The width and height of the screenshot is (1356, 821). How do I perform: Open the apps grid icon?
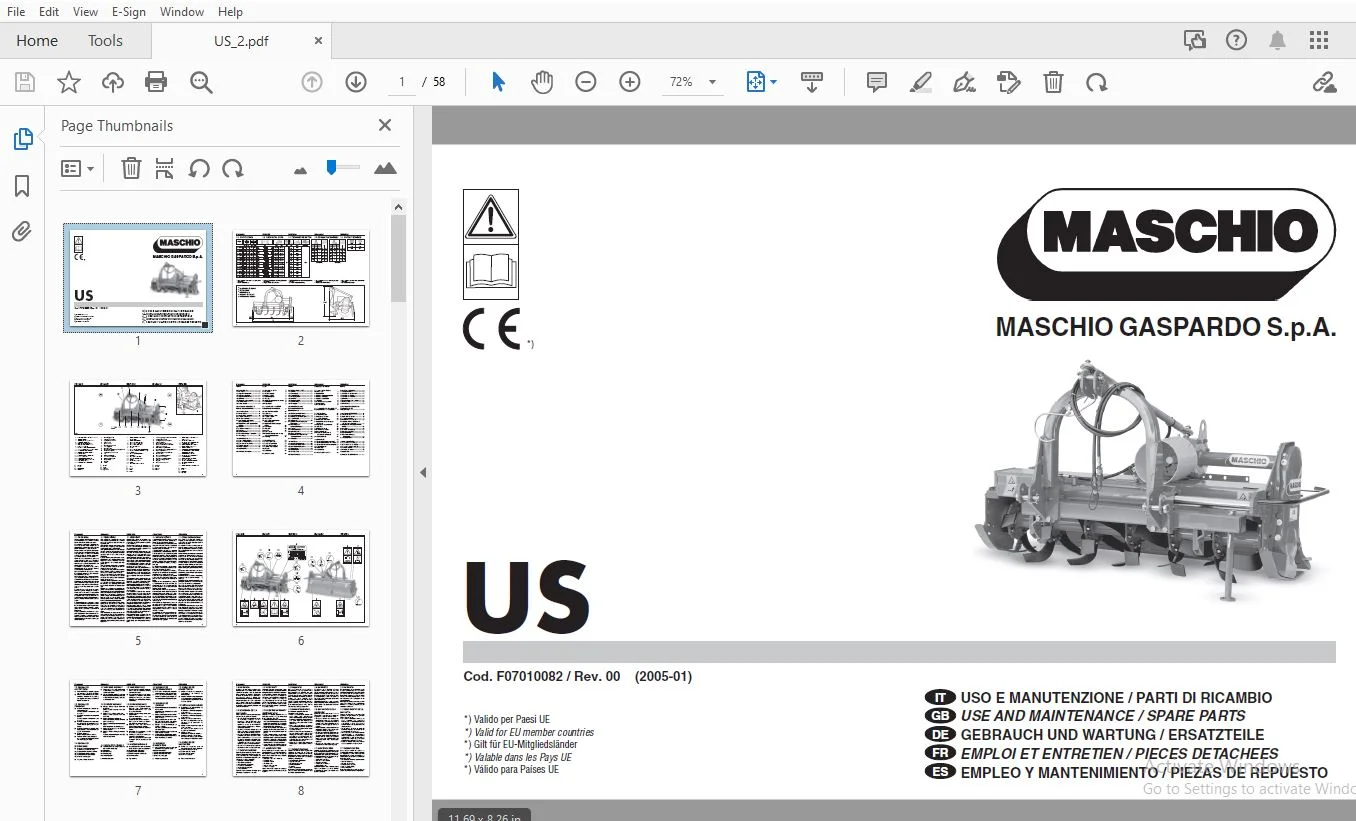[1319, 40]
